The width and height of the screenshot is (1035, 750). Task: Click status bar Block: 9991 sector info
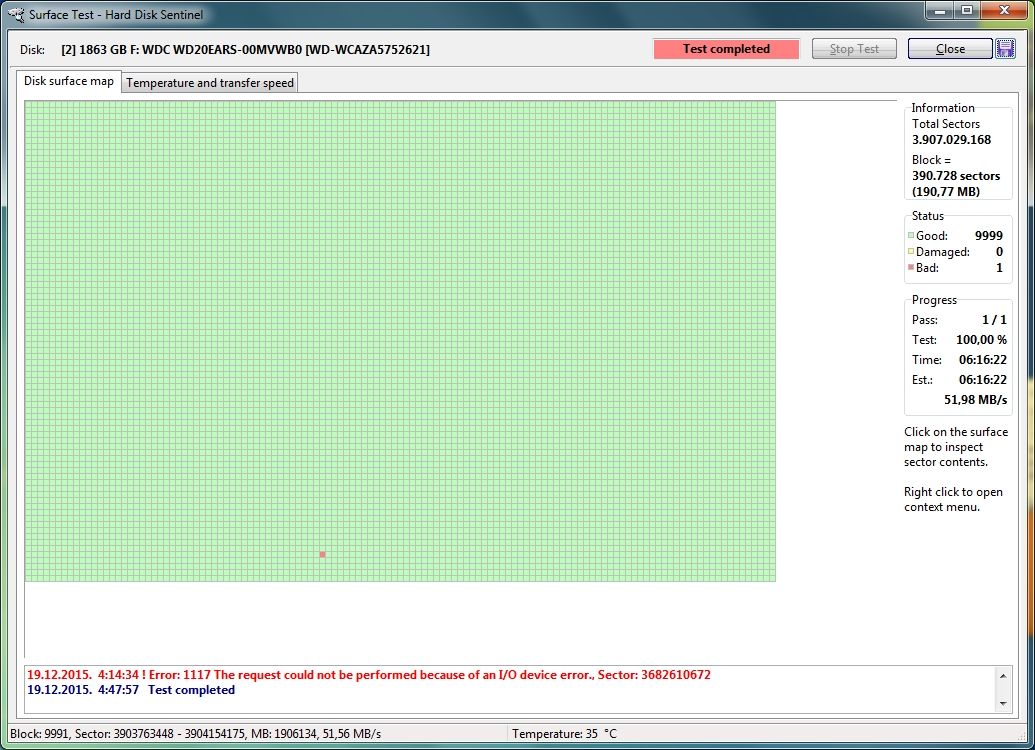coord(195,733)
